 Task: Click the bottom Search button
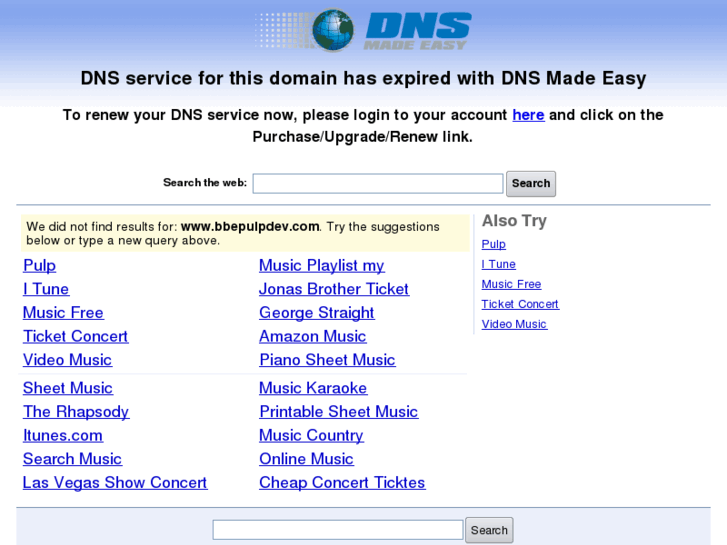[489, 530]
